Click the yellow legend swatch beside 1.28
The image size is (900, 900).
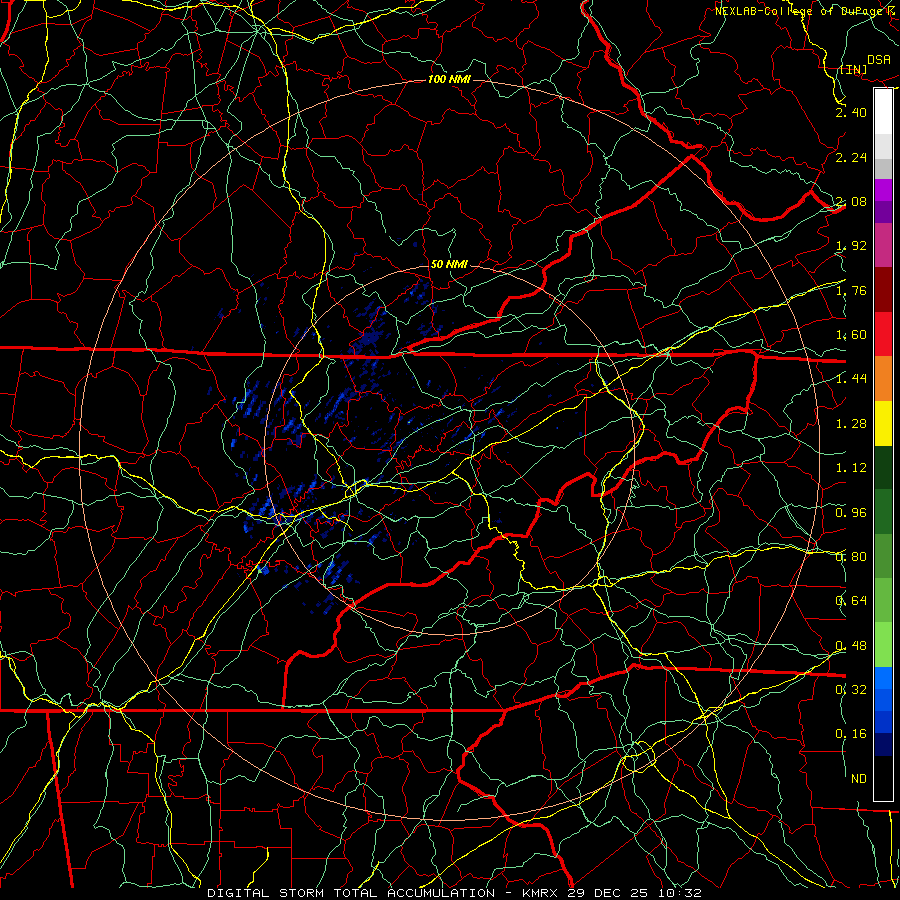pos(883,423)
